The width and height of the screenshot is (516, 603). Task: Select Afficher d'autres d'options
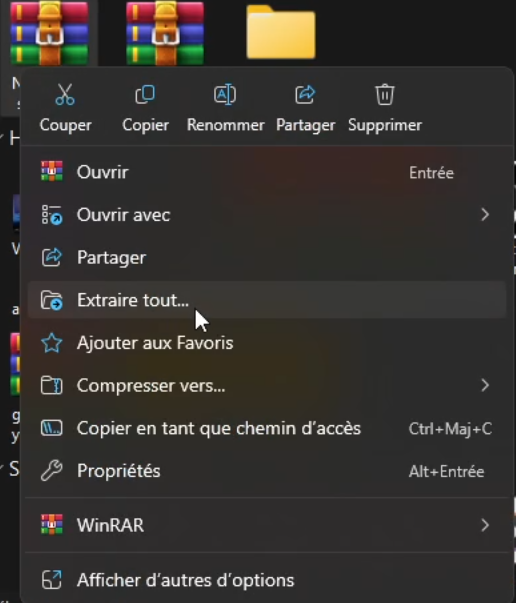[267, 580]
